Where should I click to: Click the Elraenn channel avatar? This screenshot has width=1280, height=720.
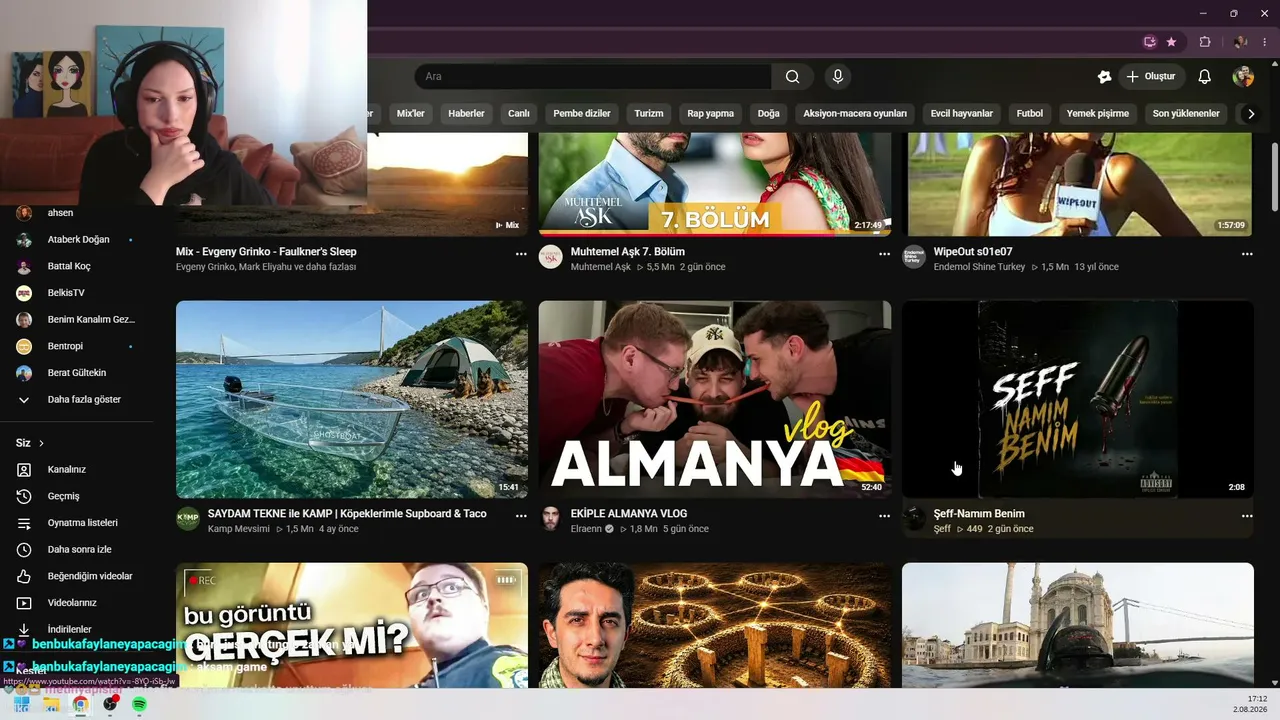click(551, 518)
